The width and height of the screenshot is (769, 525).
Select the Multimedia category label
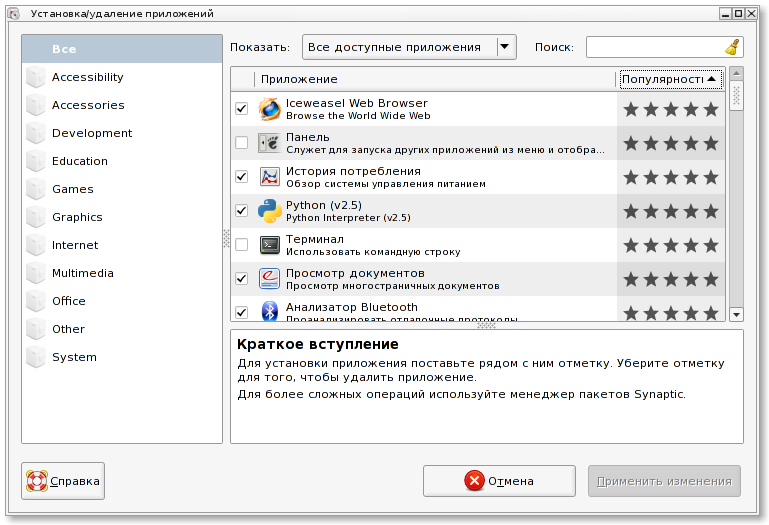coord(83,273)
